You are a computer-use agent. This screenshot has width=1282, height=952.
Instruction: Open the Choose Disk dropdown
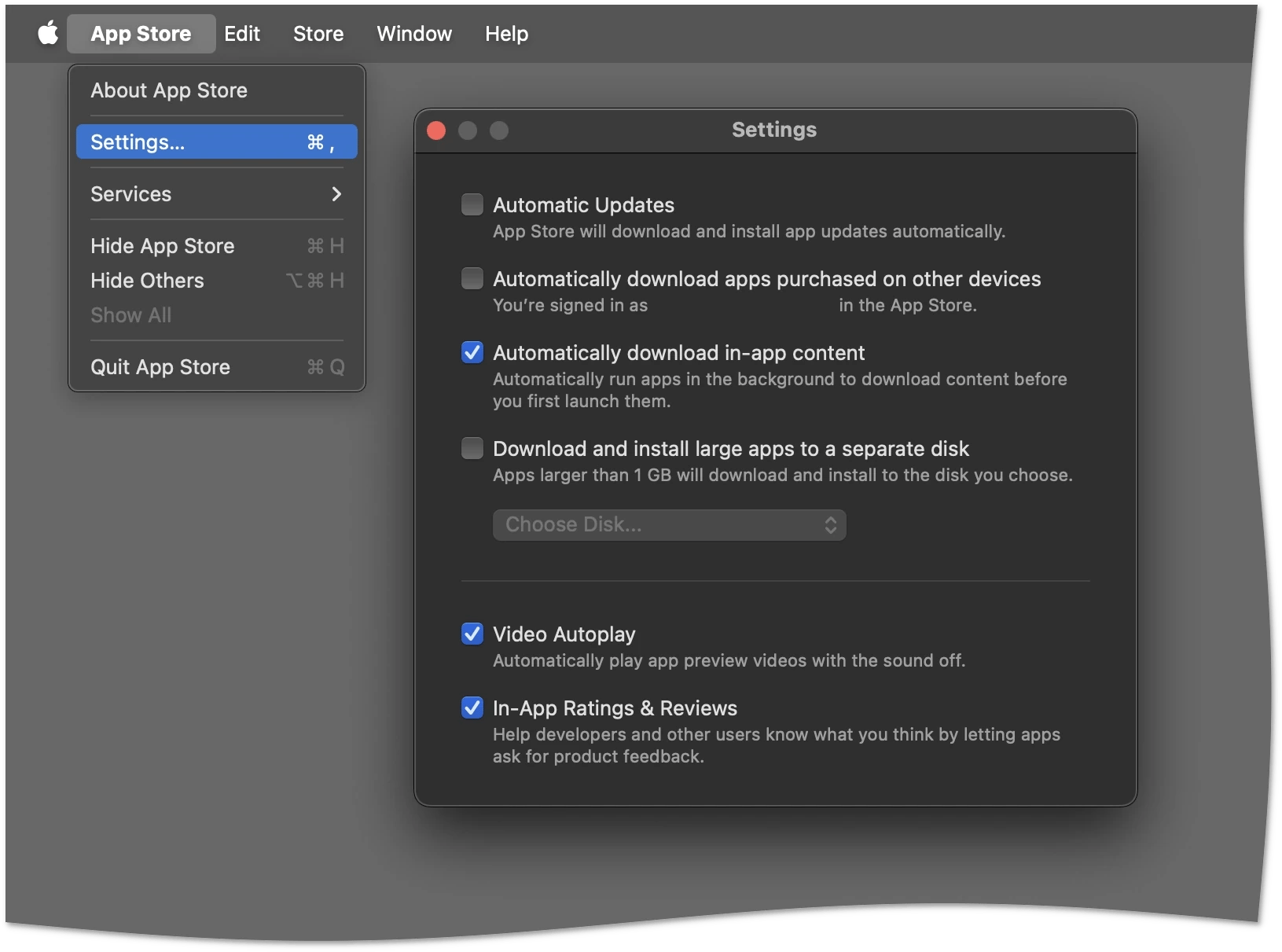pyautogui.click(x=670, y=525)
